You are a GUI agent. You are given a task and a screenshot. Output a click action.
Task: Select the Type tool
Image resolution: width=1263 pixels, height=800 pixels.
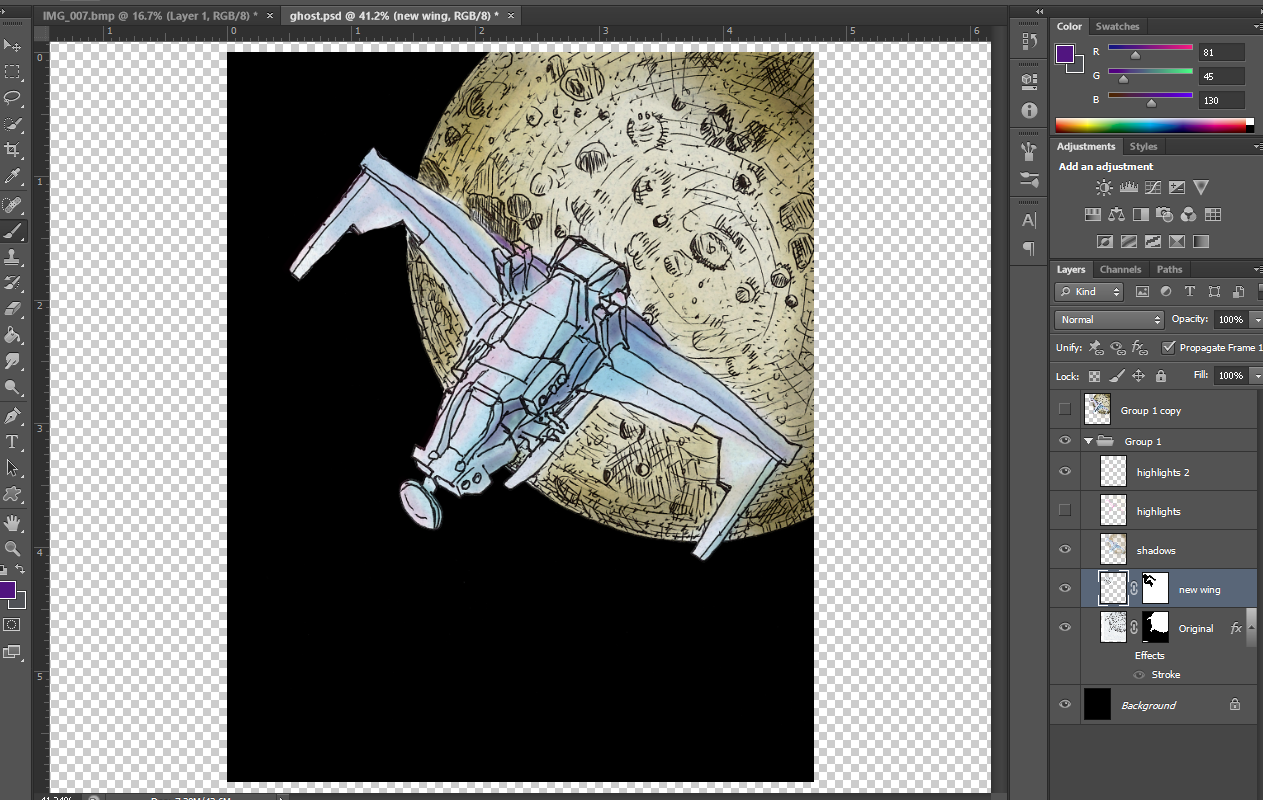[x=13, y=441]
